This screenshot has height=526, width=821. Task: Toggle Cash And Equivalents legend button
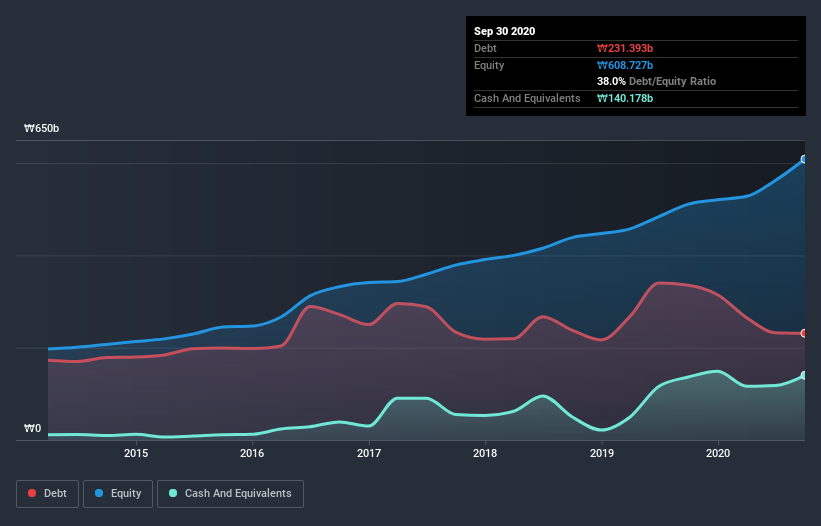click(x=230, y=494)
